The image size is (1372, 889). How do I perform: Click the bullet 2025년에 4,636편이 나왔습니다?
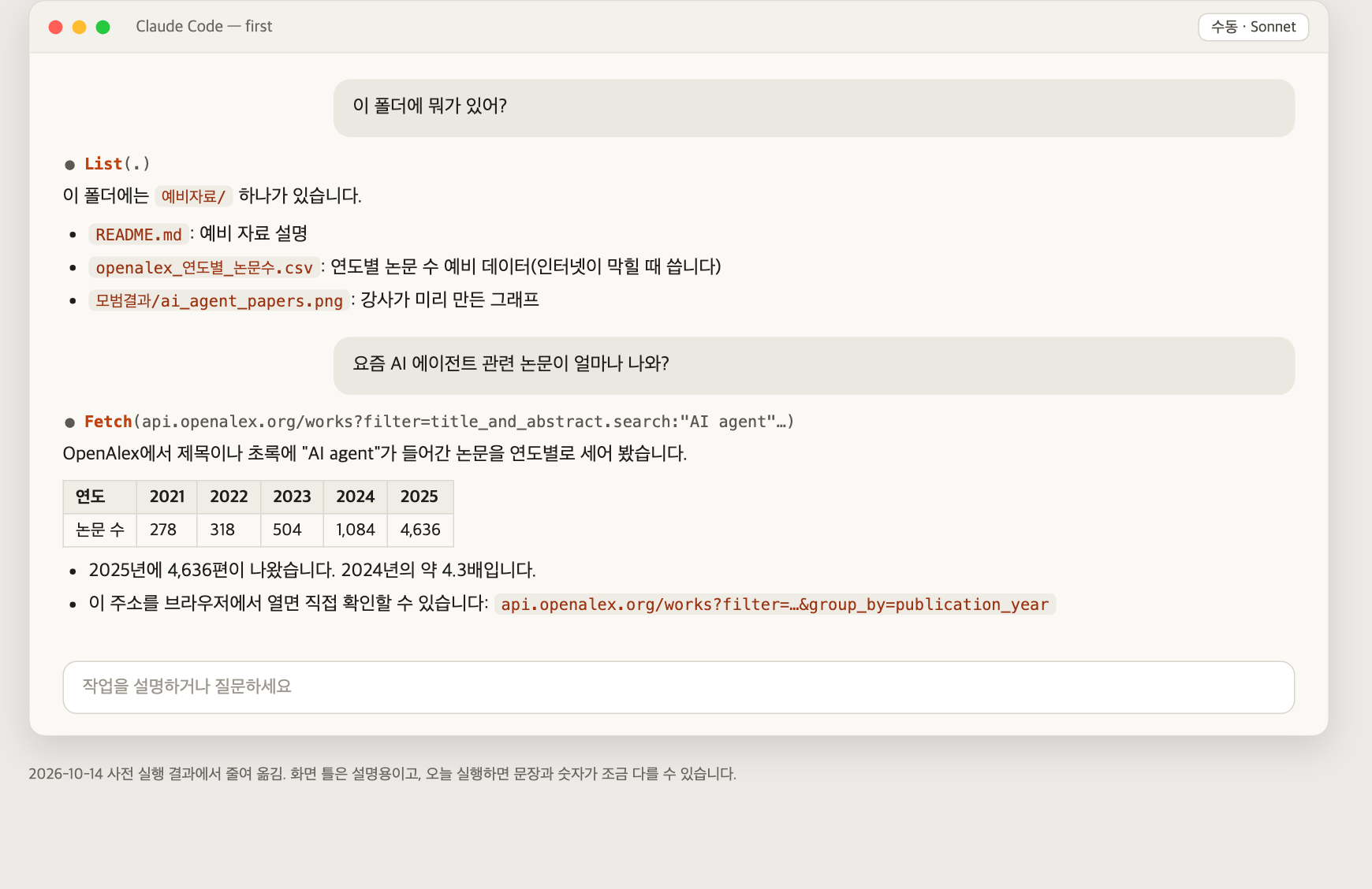(312, 570)
